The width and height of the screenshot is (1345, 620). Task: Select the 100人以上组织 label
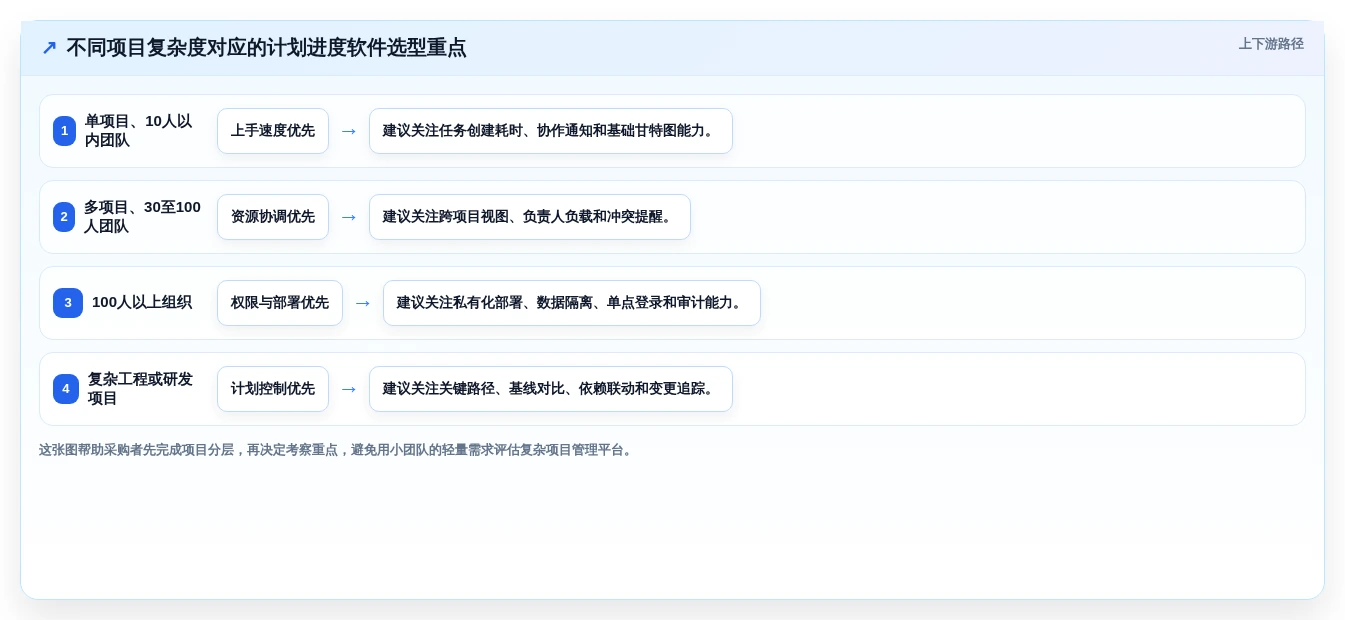pyautogui.click(x=142, y=302)
